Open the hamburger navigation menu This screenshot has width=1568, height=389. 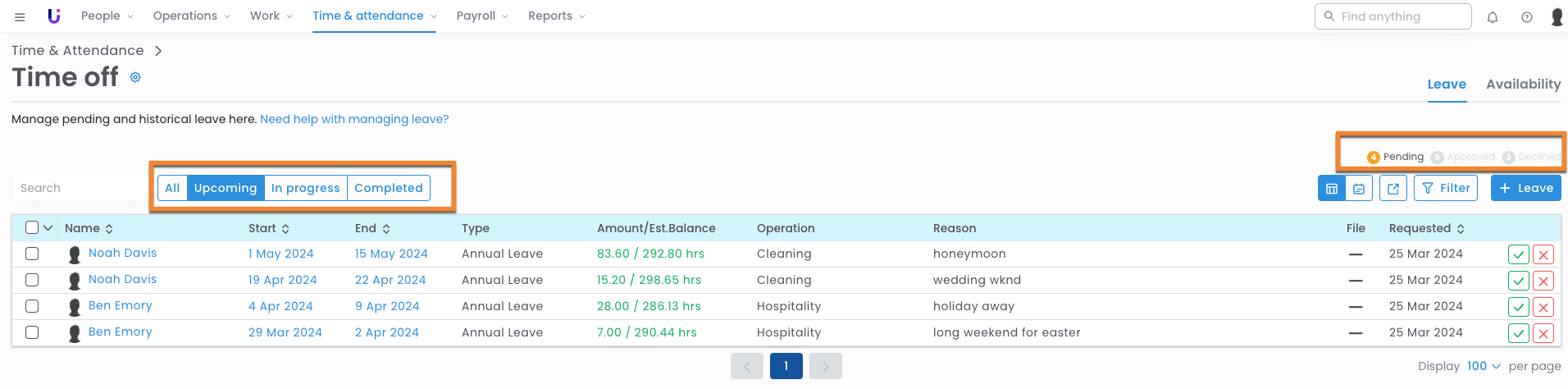(20, 16)
